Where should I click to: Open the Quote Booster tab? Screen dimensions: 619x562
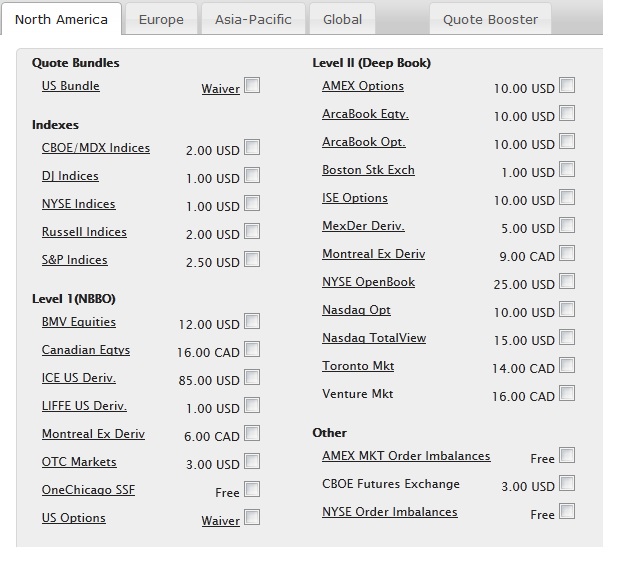490,19
